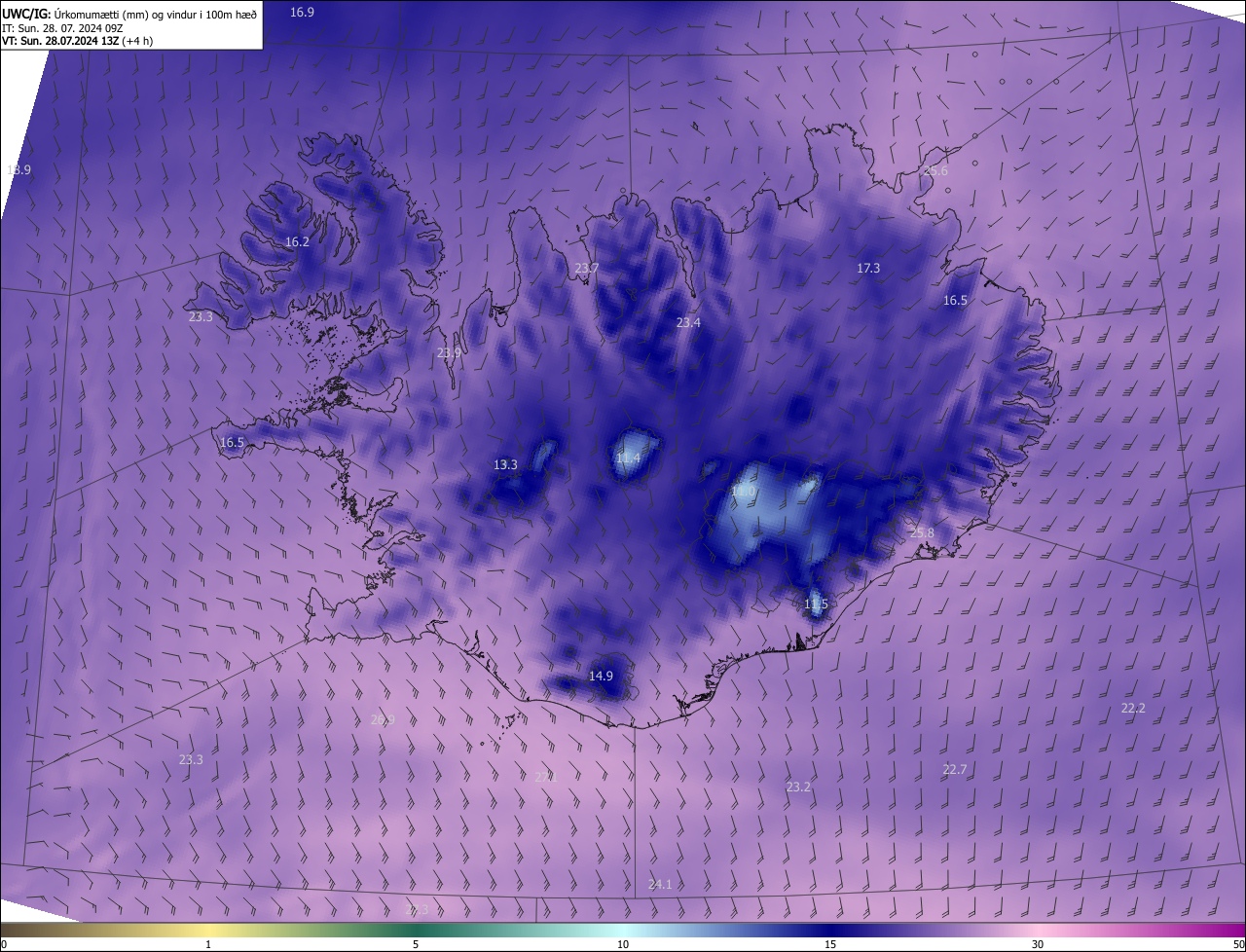Click the 11.5 value label
The image size is (1246, 952).
tap(816, 604)
